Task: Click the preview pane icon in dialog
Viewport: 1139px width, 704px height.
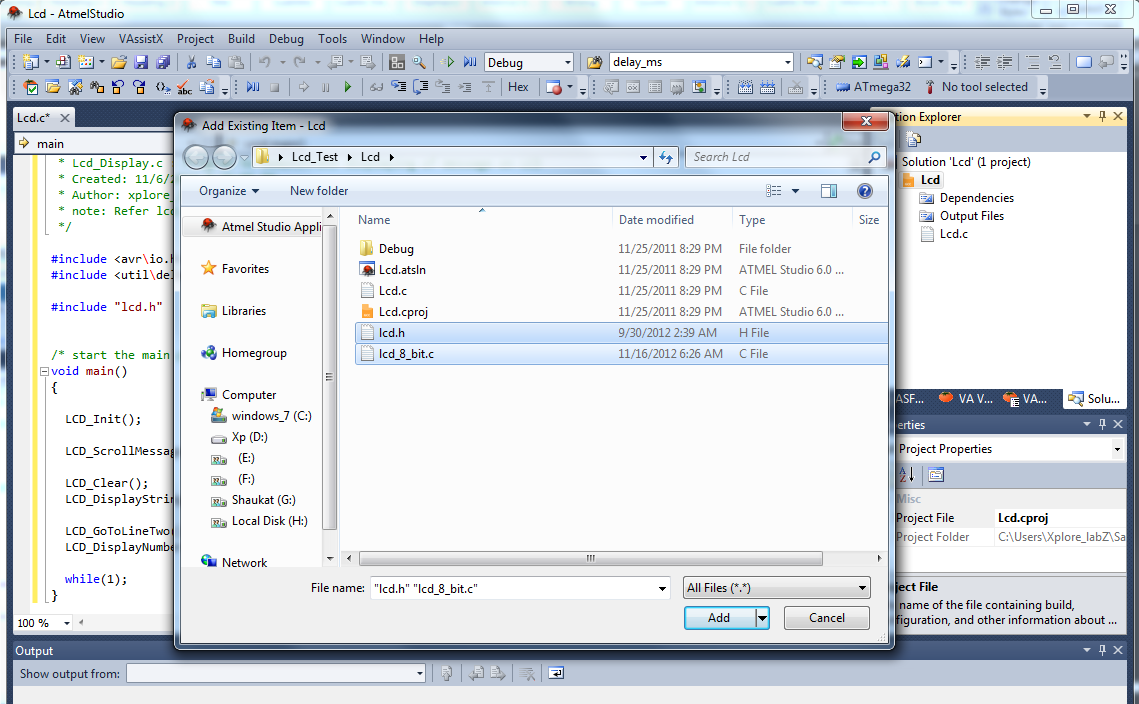Action: 828,191
